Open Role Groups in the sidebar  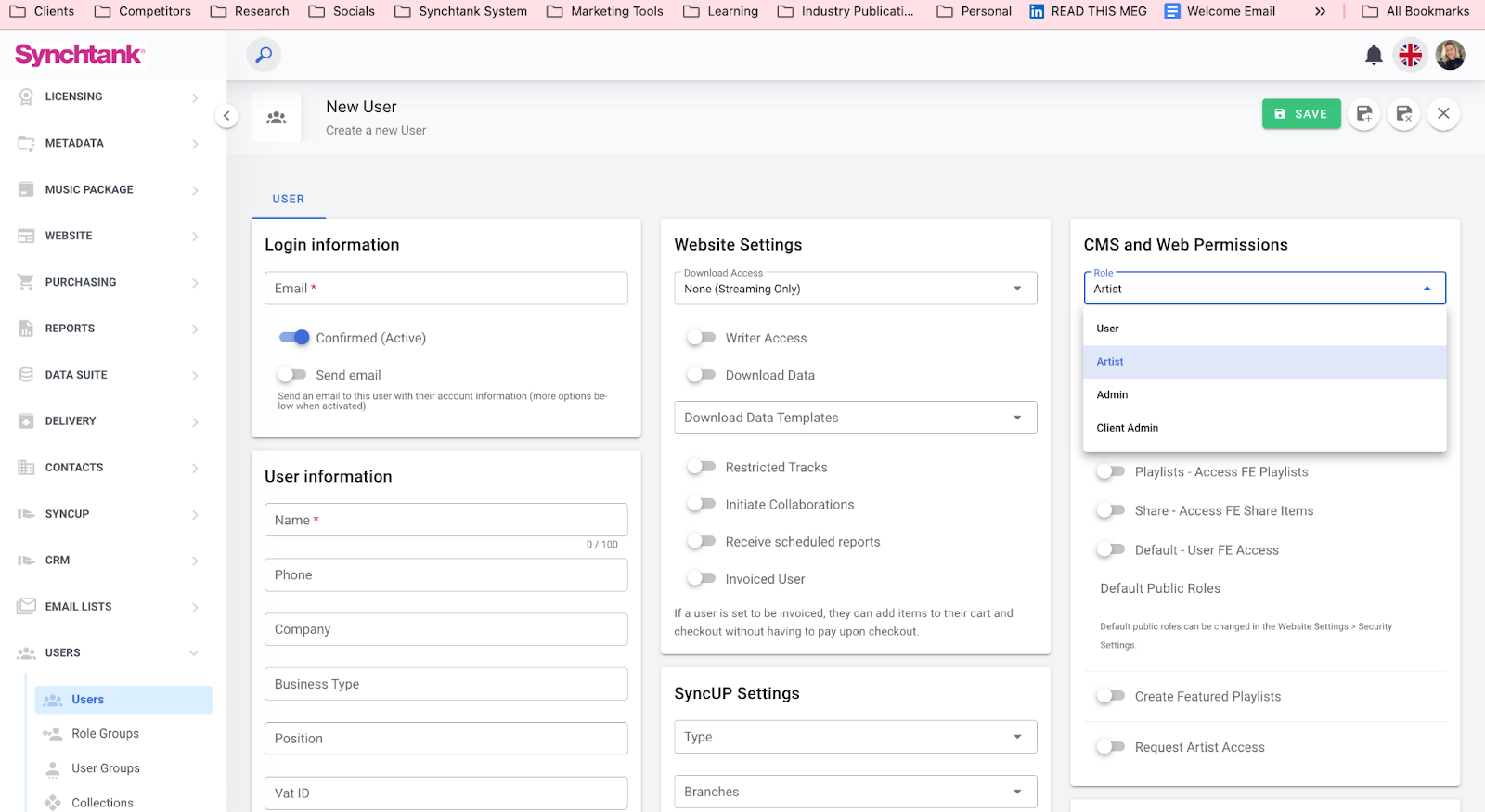(x=105, y=733)
